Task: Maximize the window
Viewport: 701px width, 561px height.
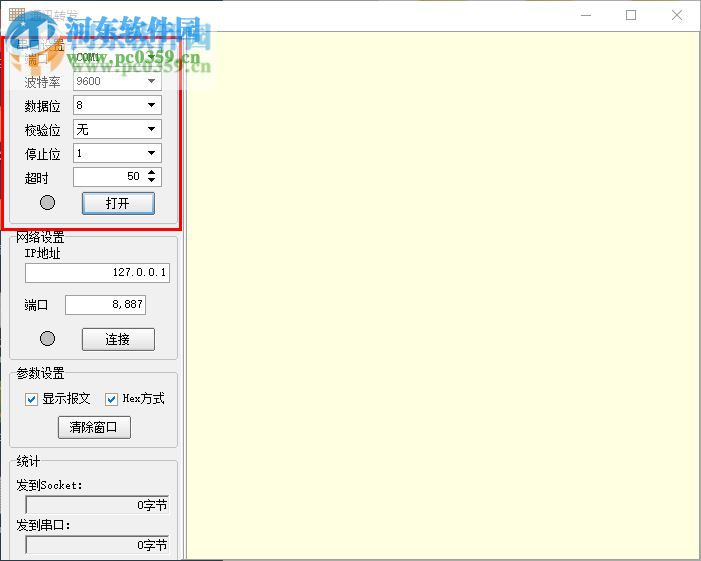Action: 631,15
